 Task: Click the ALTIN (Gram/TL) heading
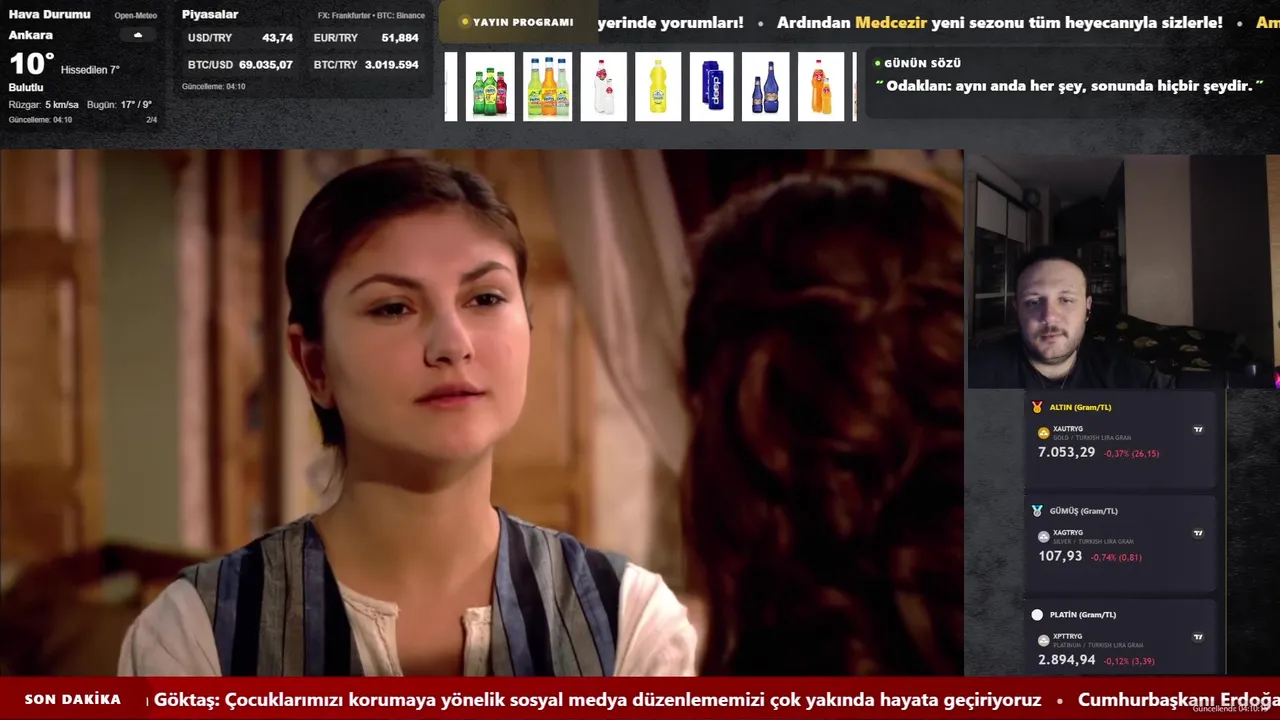1080,407
